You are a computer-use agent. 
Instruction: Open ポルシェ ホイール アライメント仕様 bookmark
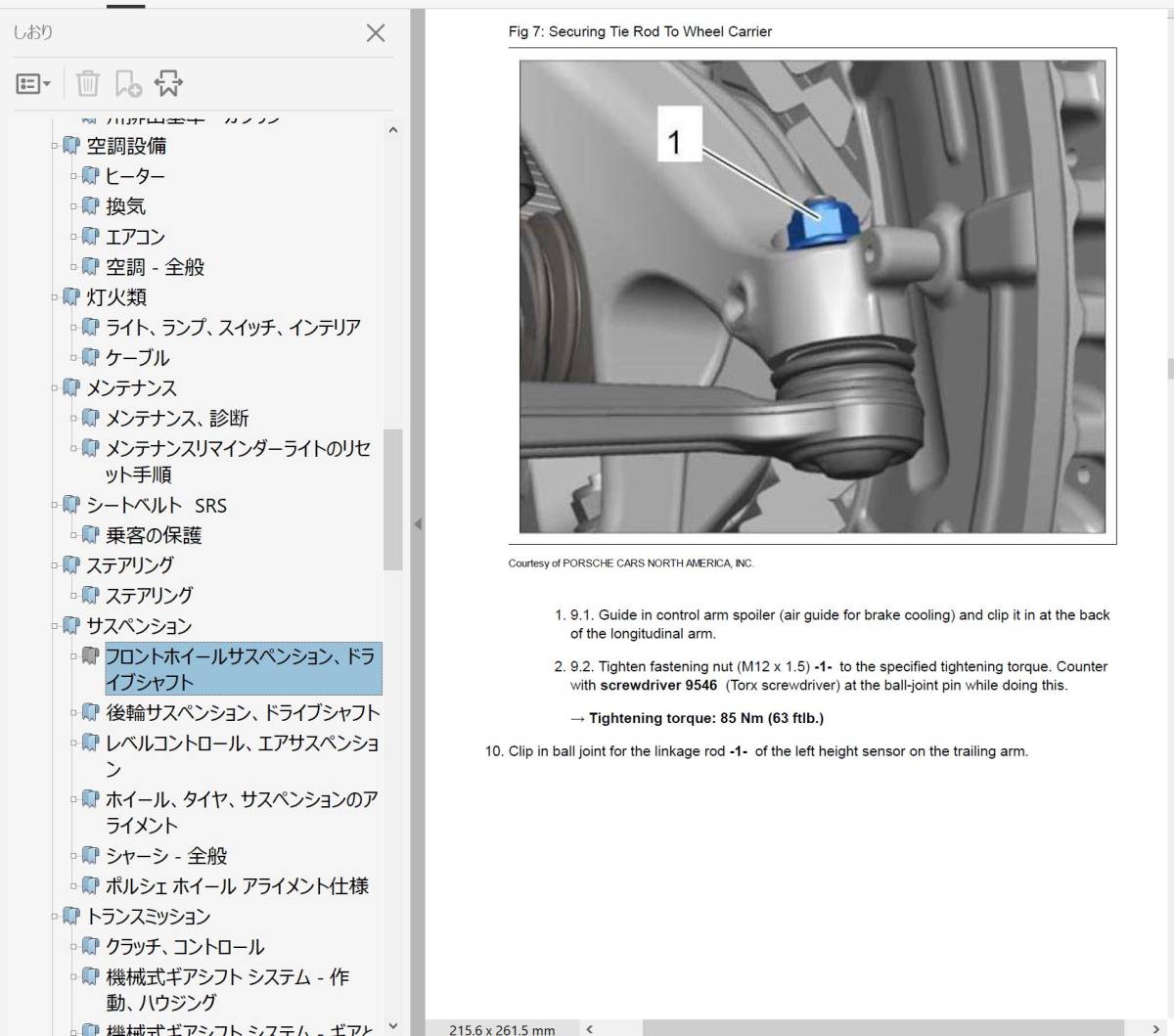(237, 886)
